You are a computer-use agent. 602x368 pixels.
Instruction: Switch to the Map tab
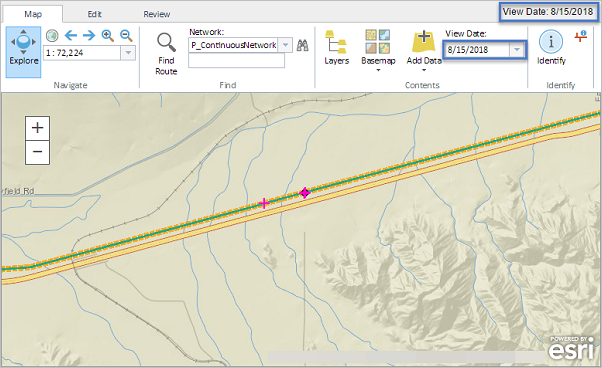(x=33, y=14)
